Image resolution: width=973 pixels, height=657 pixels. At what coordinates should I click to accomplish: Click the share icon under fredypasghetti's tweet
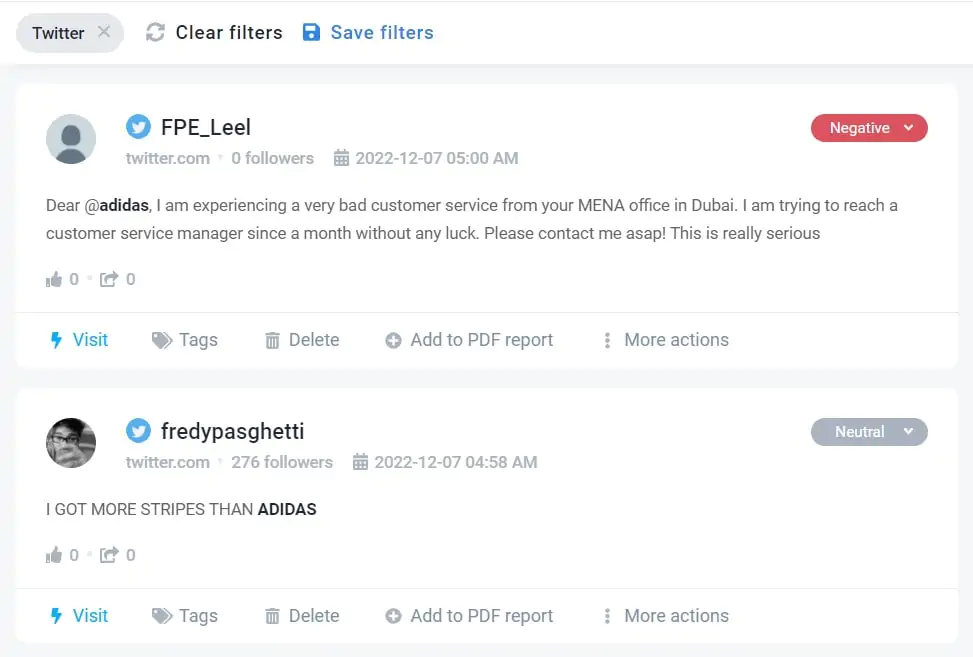110,555
